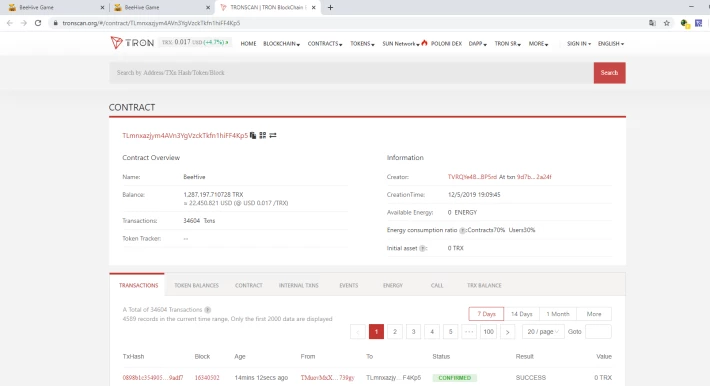Bookmark this page with the star icon
The width and height of the screenshot is (710, 386).
[667, 23]
